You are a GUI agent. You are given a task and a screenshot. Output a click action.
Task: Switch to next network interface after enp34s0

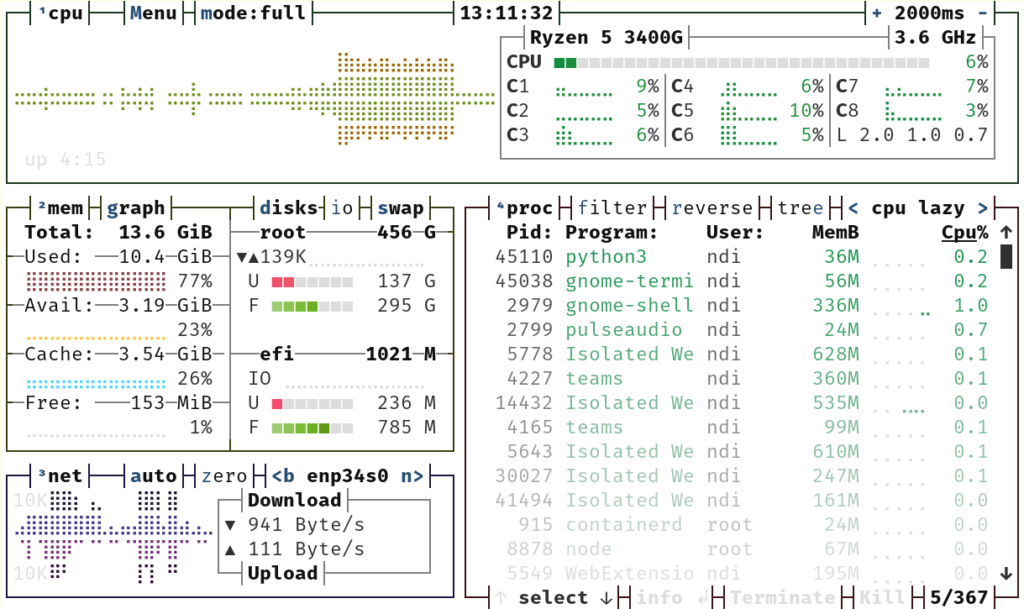pyautogui.click(x=412, y=475)
